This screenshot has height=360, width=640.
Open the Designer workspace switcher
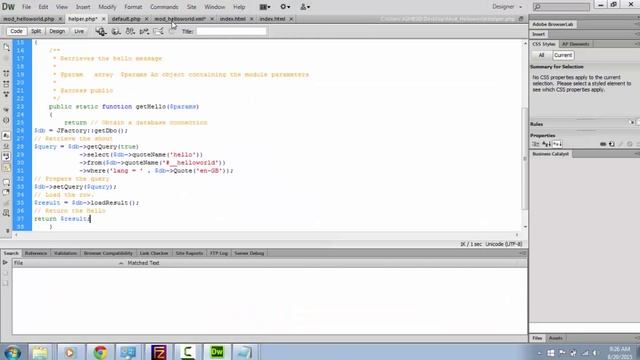[507, 7]
